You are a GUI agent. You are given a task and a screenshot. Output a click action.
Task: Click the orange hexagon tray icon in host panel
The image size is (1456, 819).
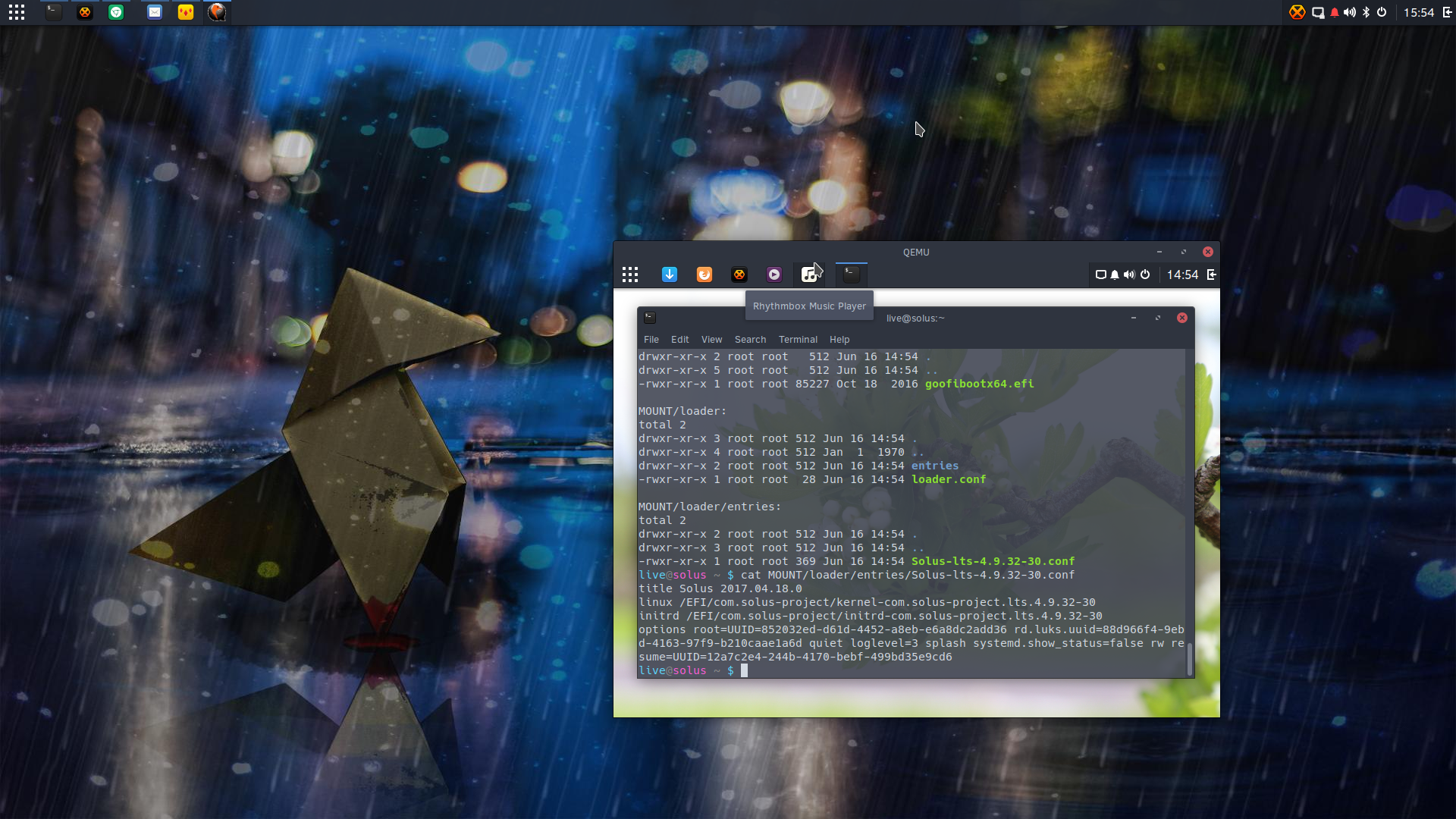(1298, 12)
